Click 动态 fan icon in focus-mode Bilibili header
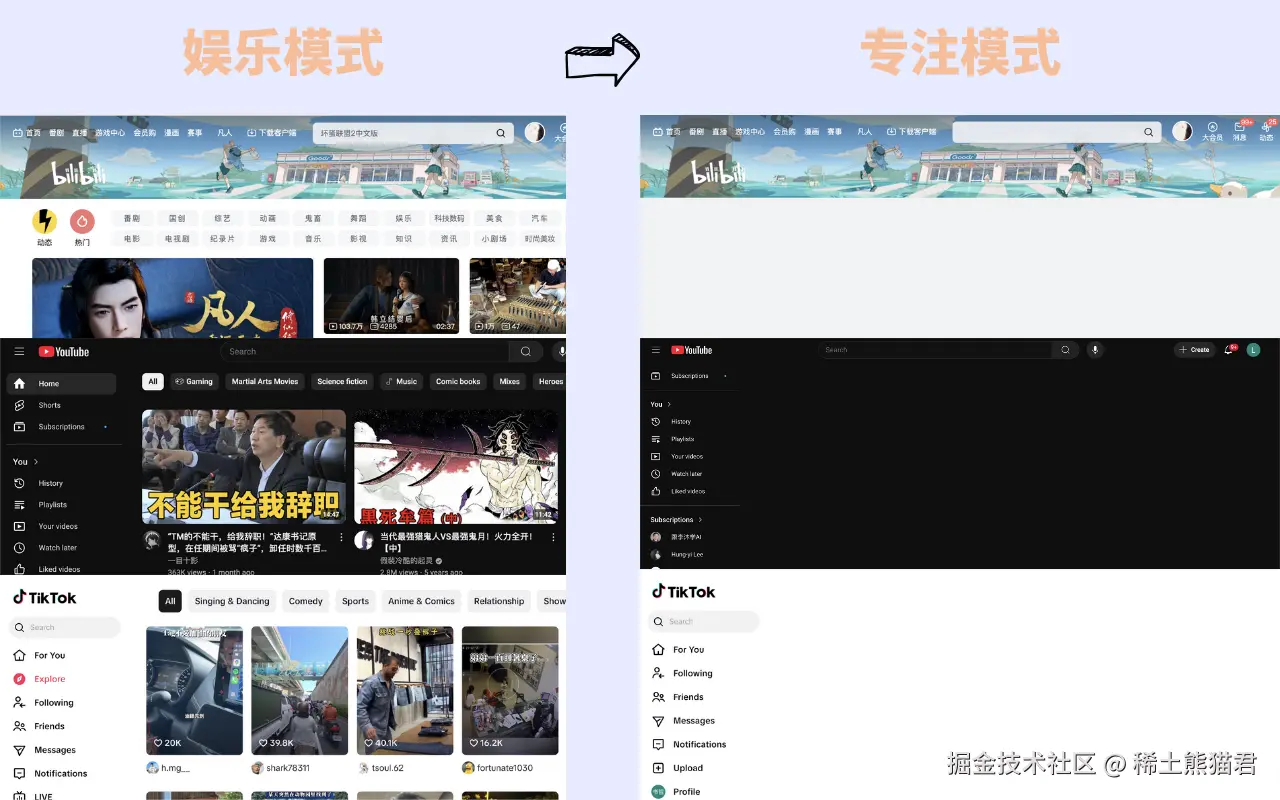Screen dimensions: 1280x800 point(1266,128)
